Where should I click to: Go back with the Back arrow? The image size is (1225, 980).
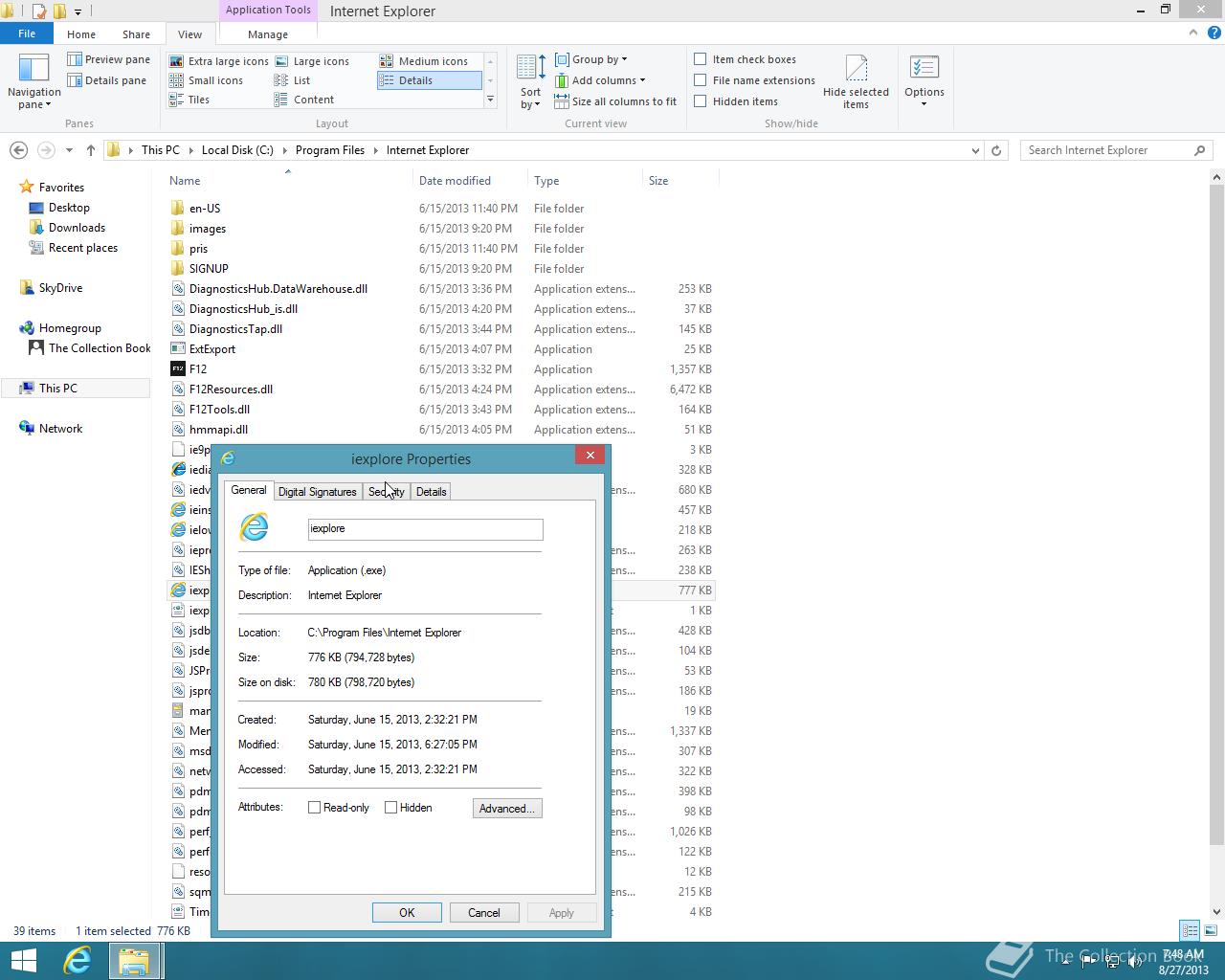[18, 150]
